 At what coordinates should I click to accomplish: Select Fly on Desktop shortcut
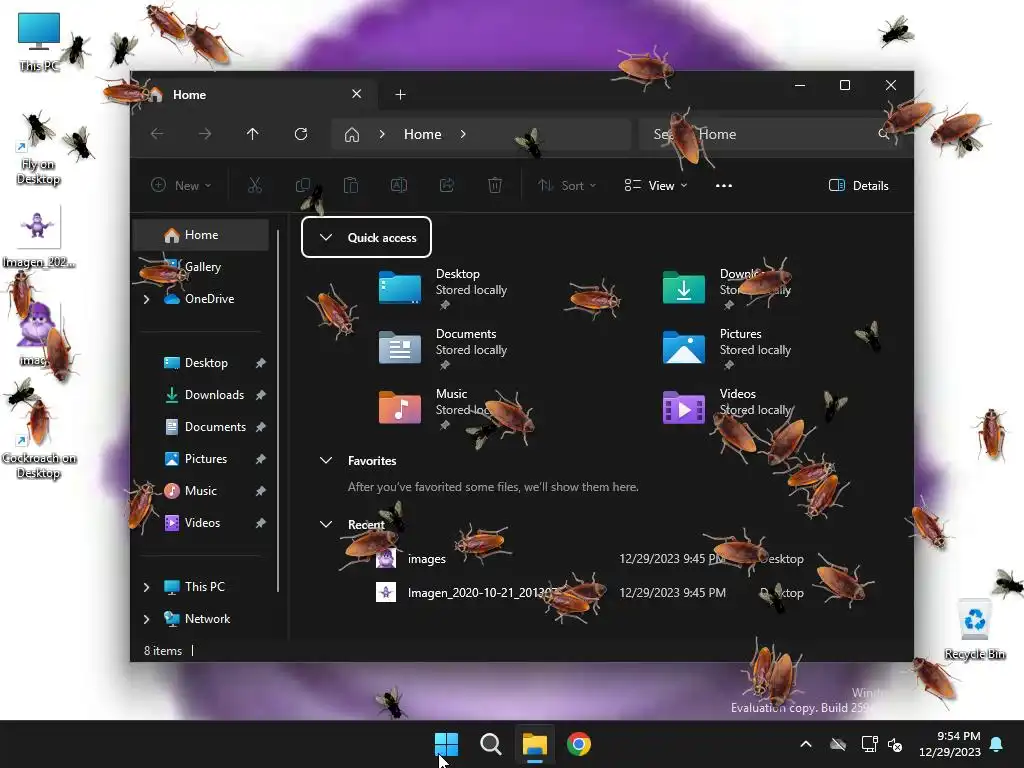(38, 149)
